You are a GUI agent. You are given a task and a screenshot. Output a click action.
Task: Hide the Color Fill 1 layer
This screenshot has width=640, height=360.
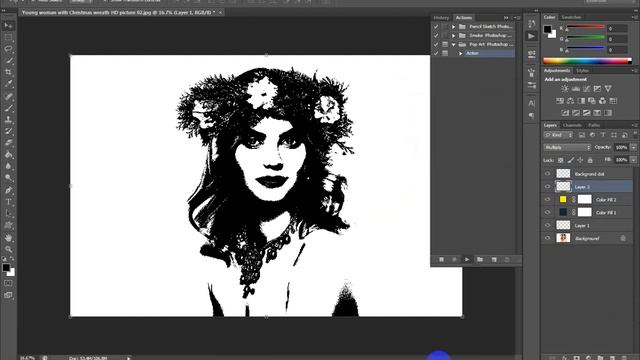548,213
